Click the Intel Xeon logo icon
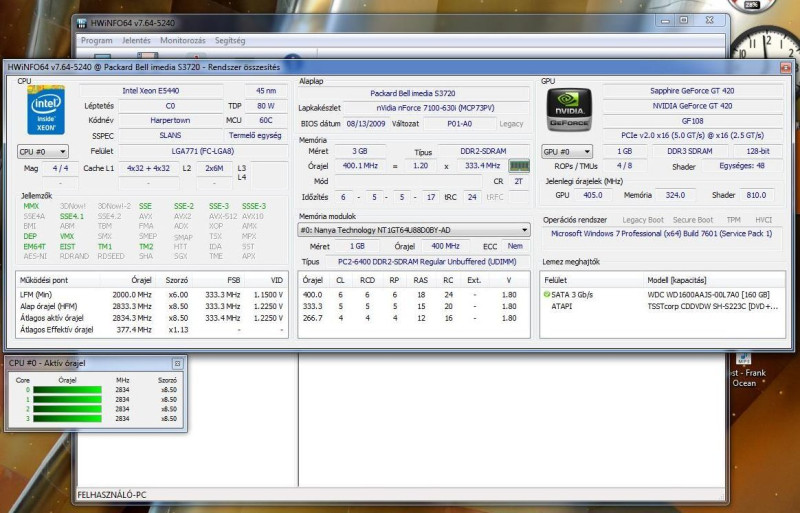Image resolution: width=800 pixels, height=513 pixels. click(46, 110)
